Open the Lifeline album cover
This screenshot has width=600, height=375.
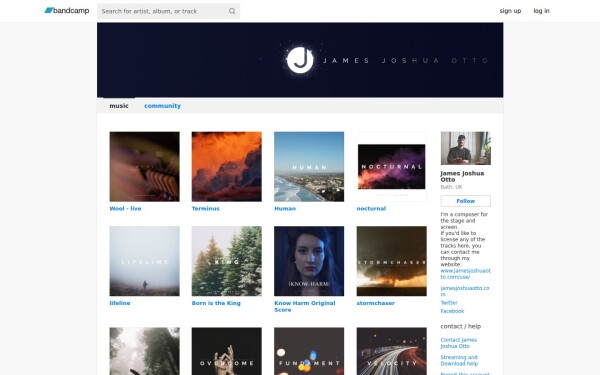144,261
